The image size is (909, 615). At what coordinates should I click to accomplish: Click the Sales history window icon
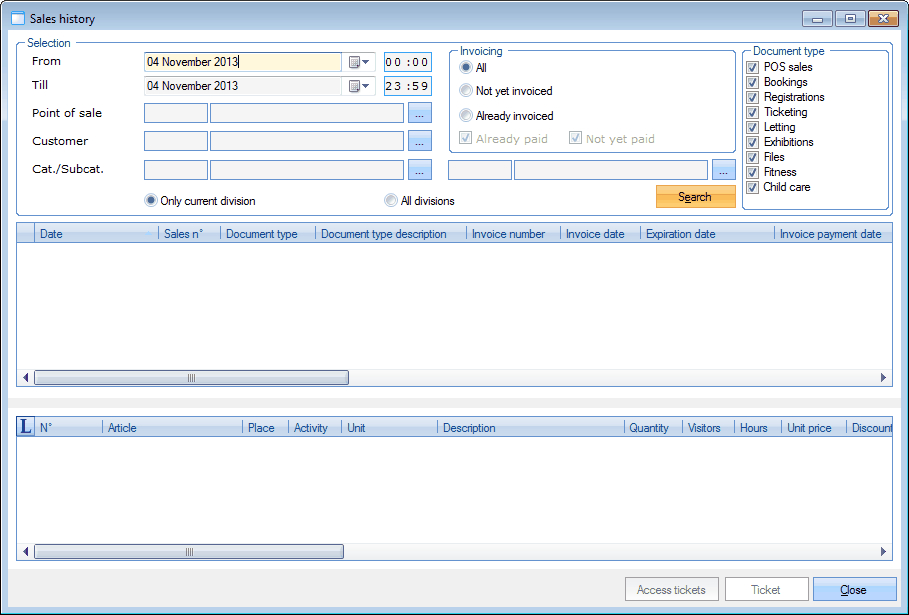click(x=17, y=18)
